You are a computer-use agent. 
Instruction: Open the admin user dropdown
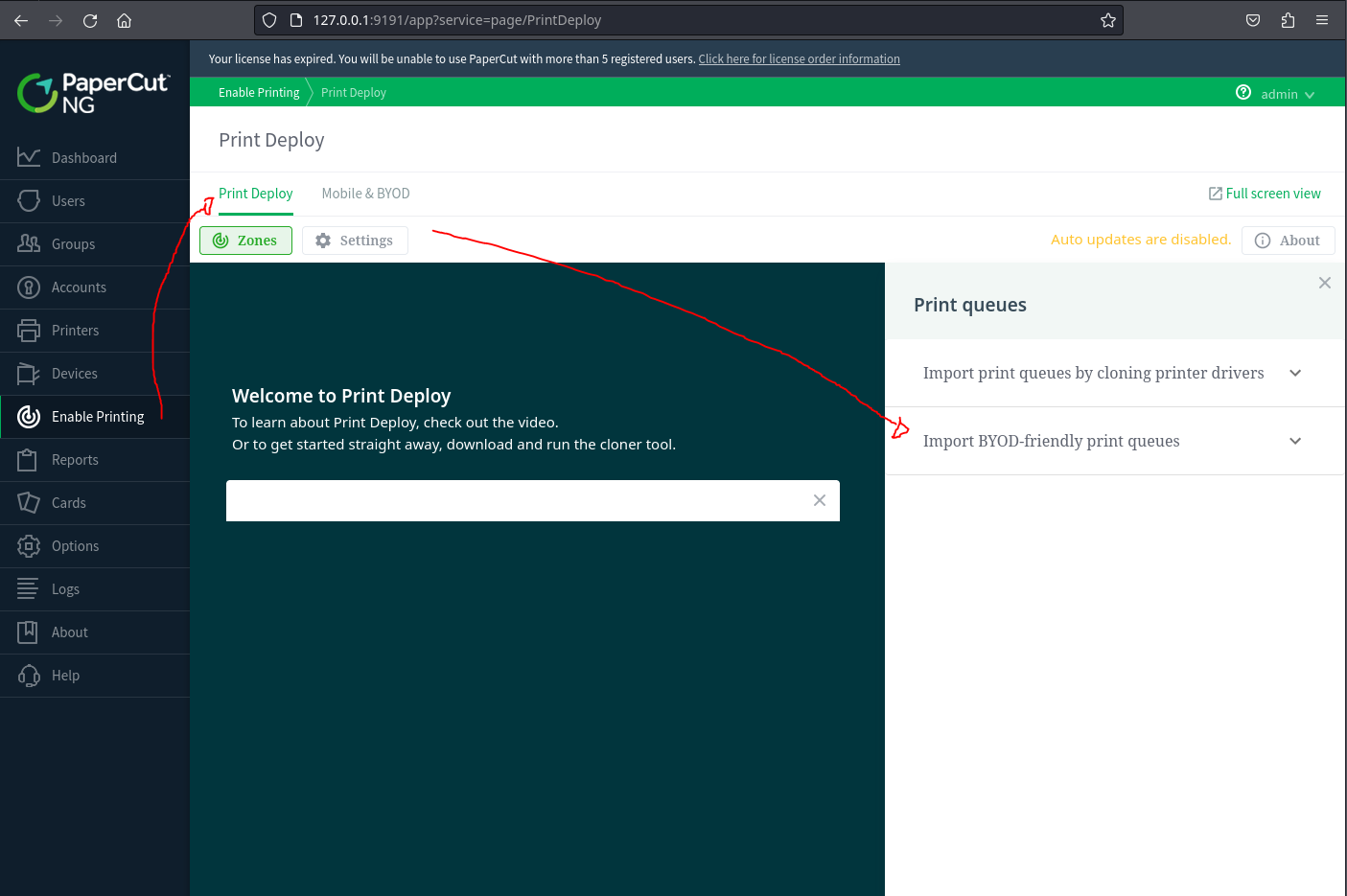[1288, 94]
